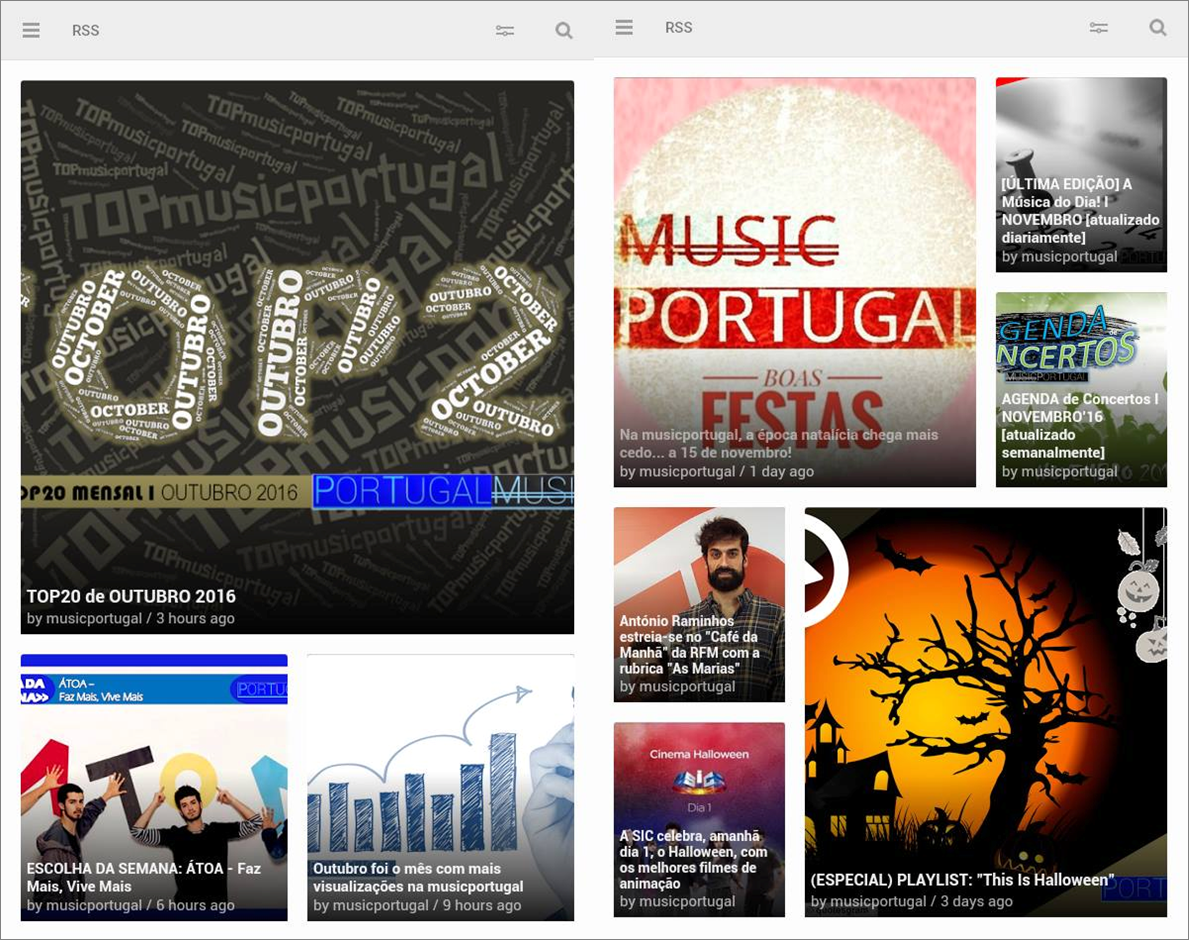This screenshot has height=940, width=1189.
Task: Click the filter sliders icon in right panel
Action: (x=1098, y=28)
